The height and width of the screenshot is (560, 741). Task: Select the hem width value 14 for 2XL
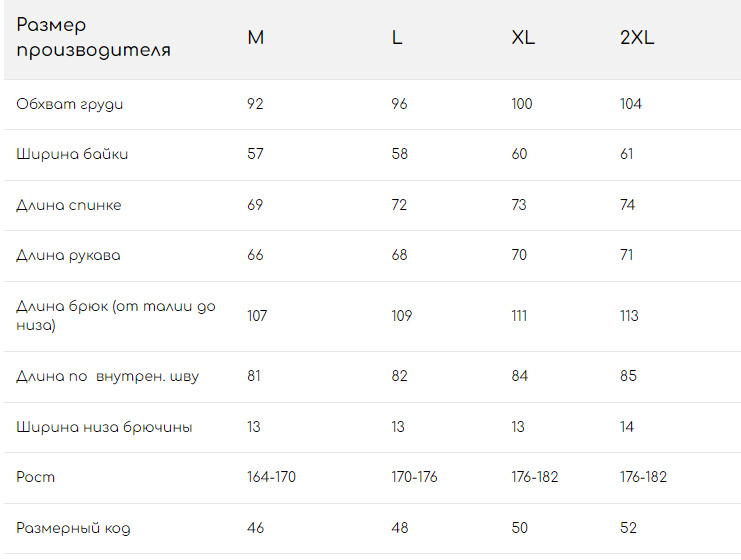pos(626,427)
